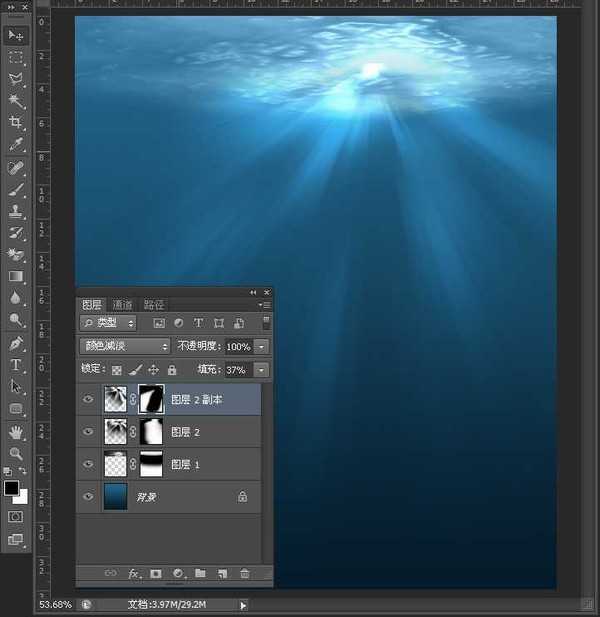Toggle visibility of 图层 1 layer

pyautogui.click(x=89, y=464)
